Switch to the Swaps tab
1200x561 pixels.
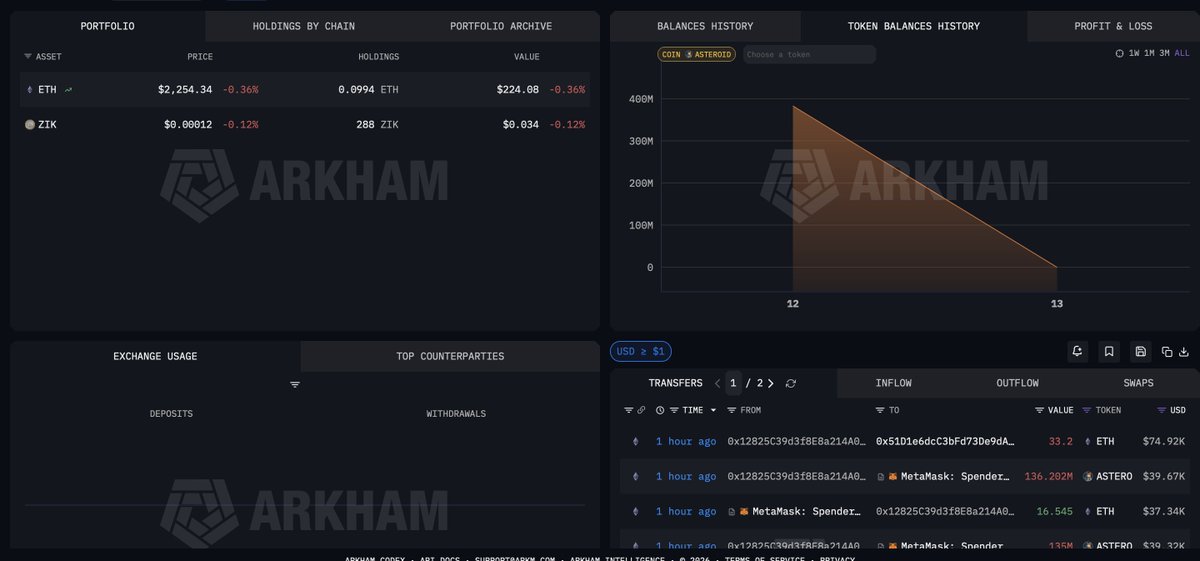coord(1138,383)
